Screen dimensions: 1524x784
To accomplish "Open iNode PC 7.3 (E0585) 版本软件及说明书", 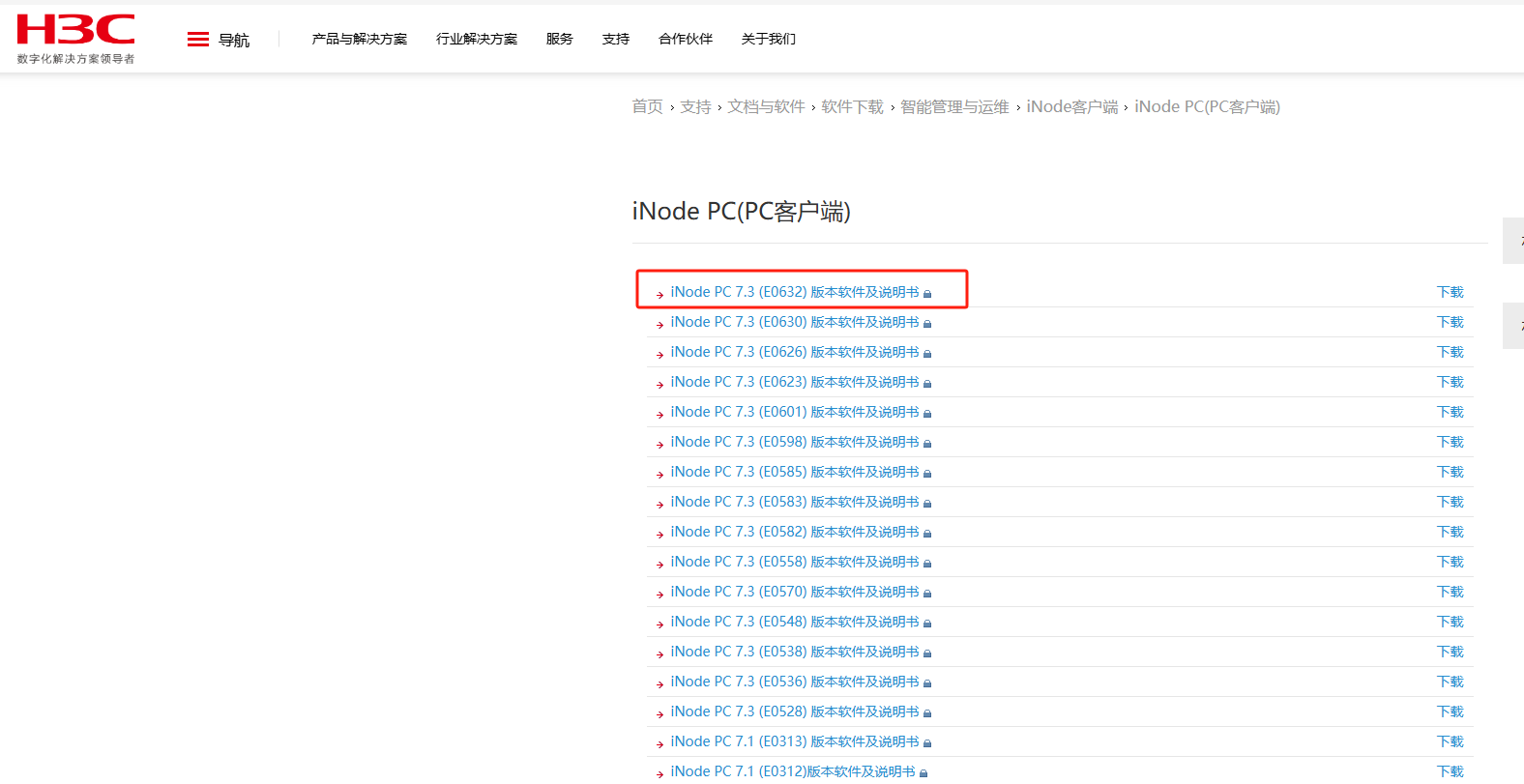I will point(795,472).
